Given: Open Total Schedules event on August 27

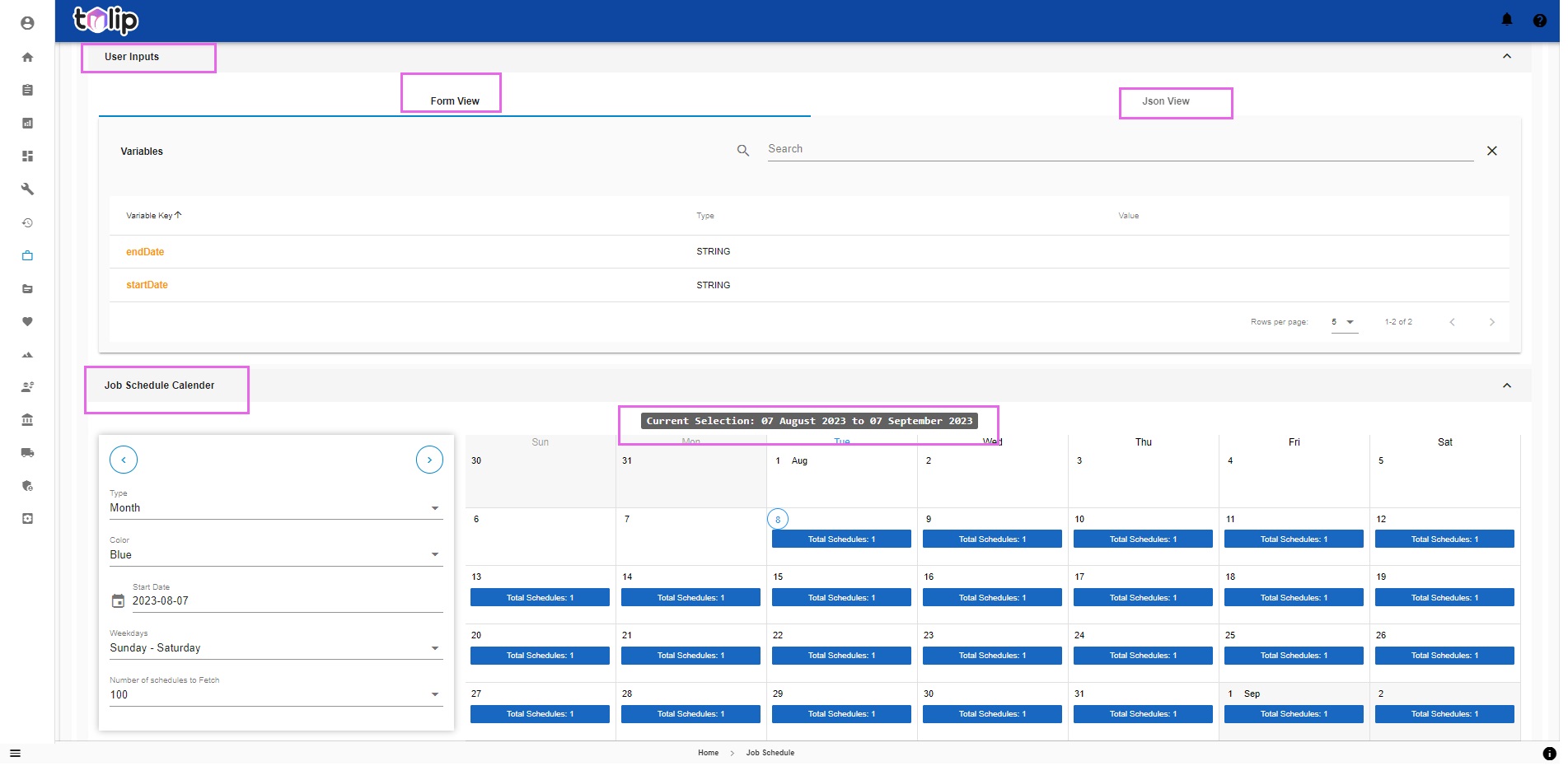Looking at the screenshot, I should pos(540,714).
